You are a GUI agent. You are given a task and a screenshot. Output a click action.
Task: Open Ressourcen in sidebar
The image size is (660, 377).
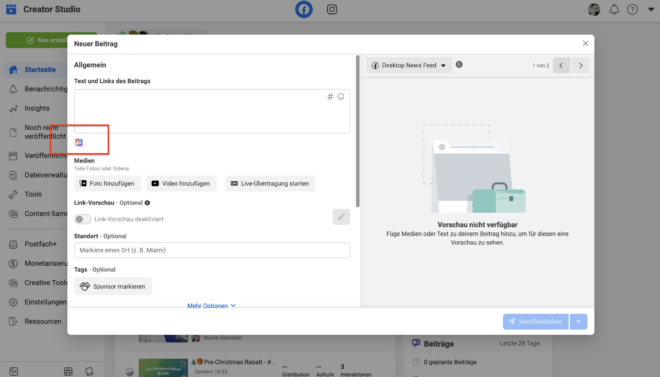click(x=43, y=321)
